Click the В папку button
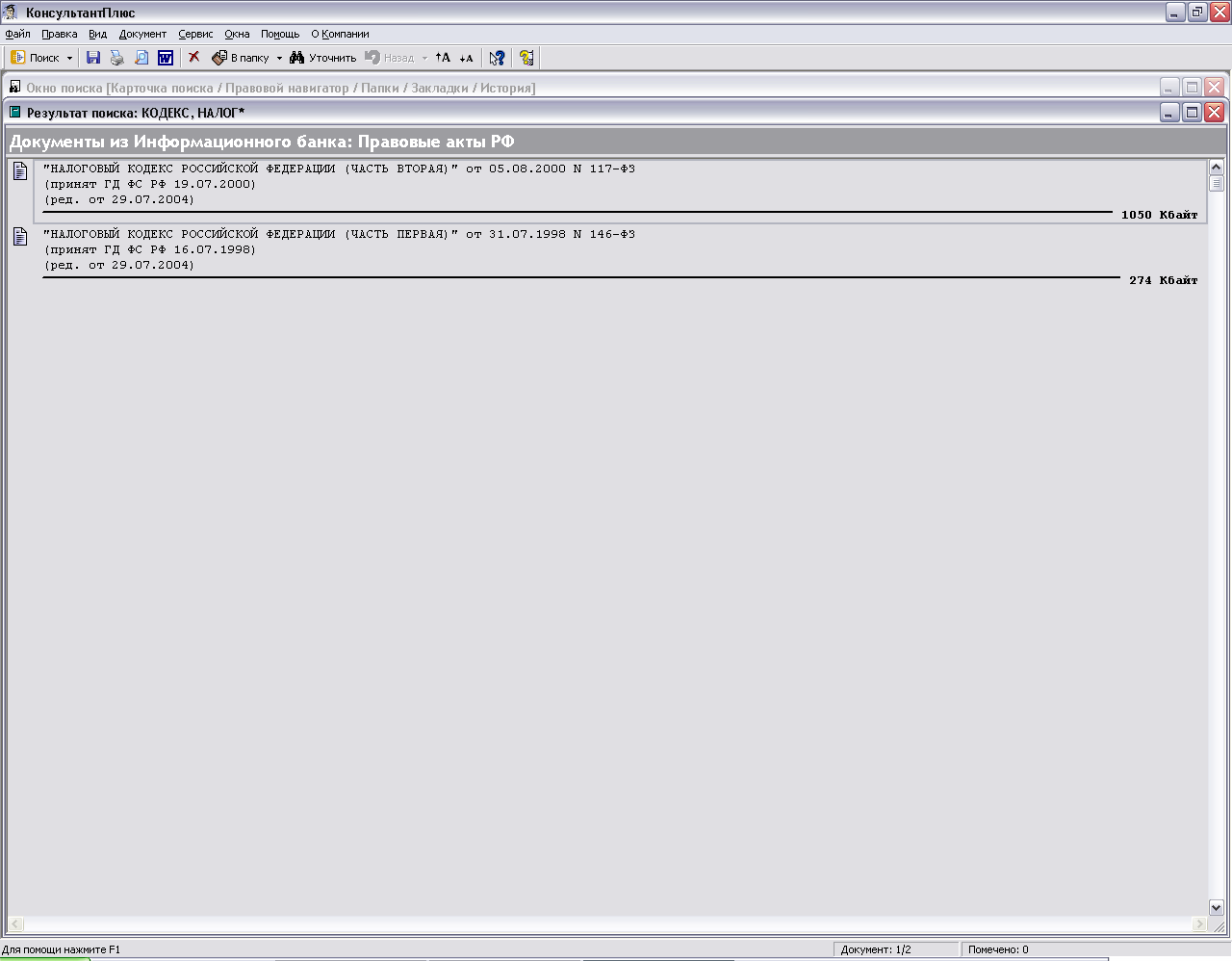Image resolution: width=1232 pixels, height=961 pixels. (241, 58)
